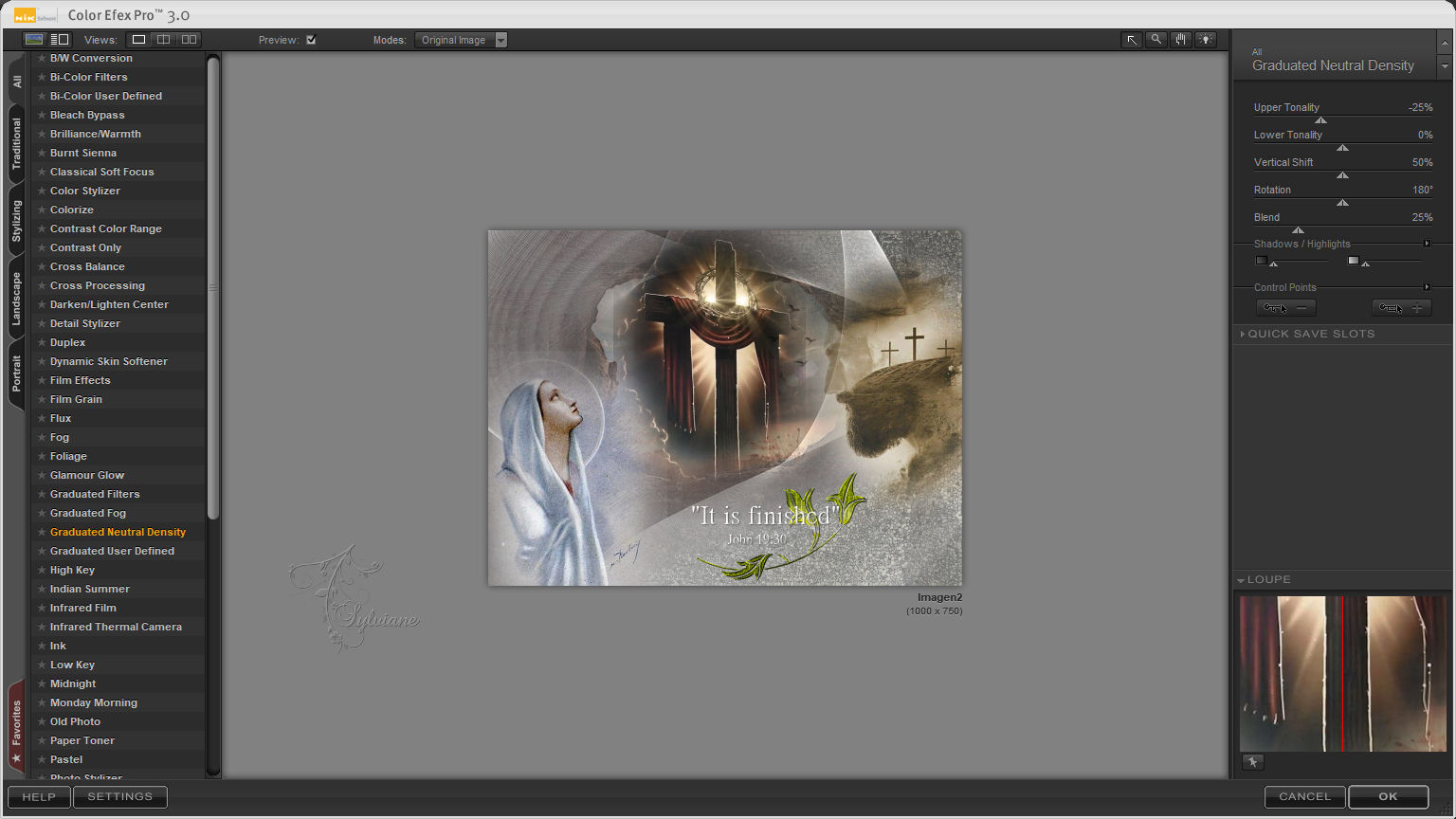
Task: Click the Loupe preview thumbnail
Action: pyautogui.click(x=1343, y=673)
